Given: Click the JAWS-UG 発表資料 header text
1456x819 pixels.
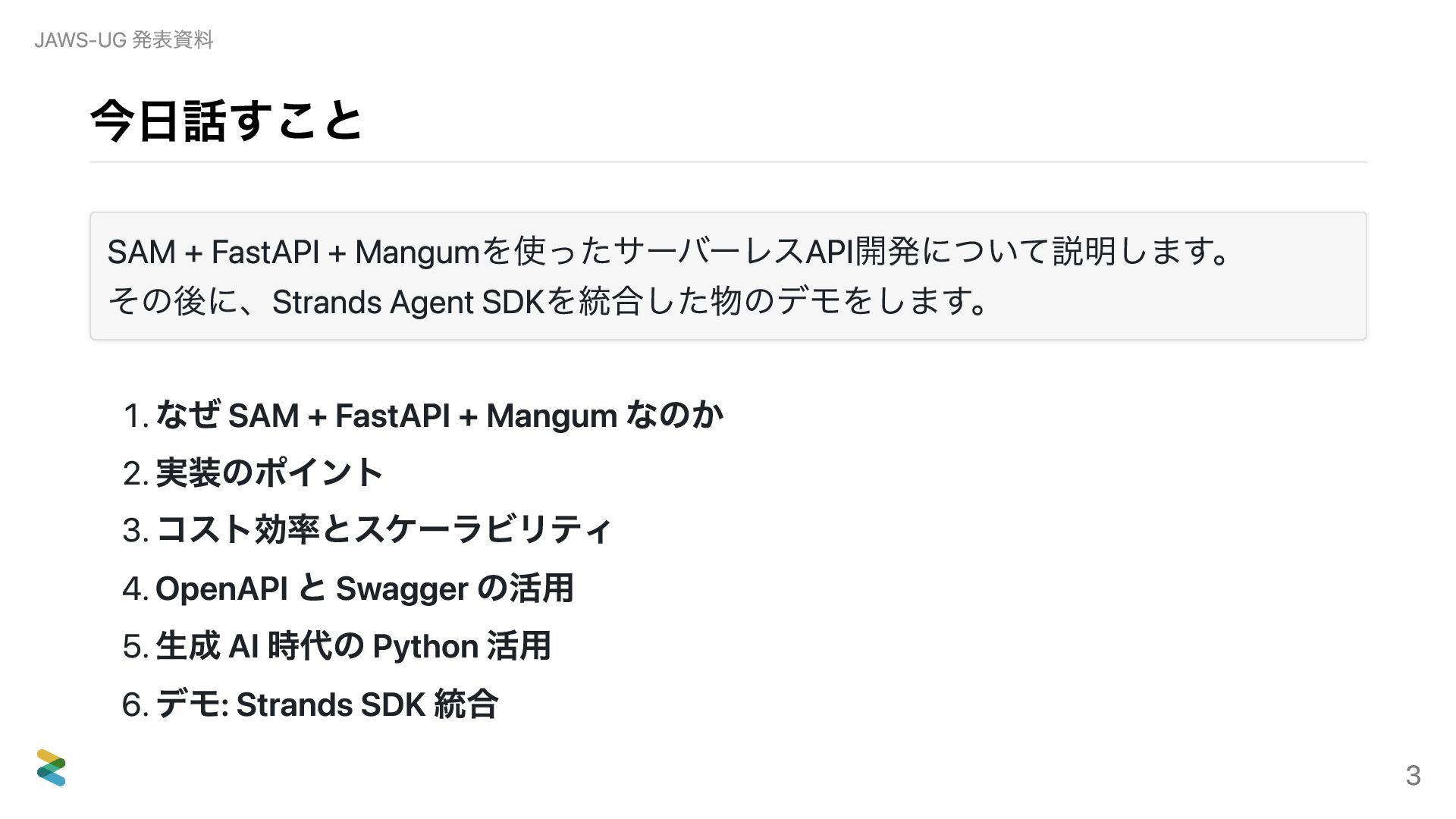Looking at the screenshot, I should tap(124, 39).
